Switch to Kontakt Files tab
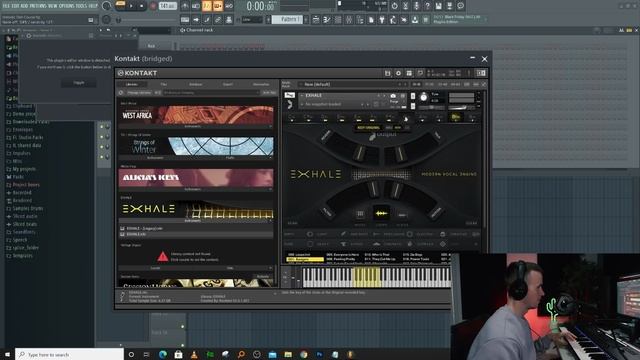The image size is (640, 360). tap(164, 84)
